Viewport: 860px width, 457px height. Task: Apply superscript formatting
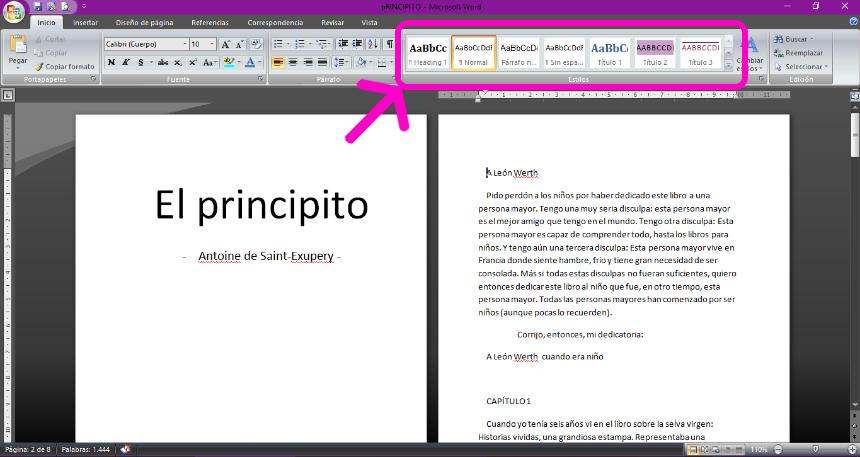[x=193, y=63]
